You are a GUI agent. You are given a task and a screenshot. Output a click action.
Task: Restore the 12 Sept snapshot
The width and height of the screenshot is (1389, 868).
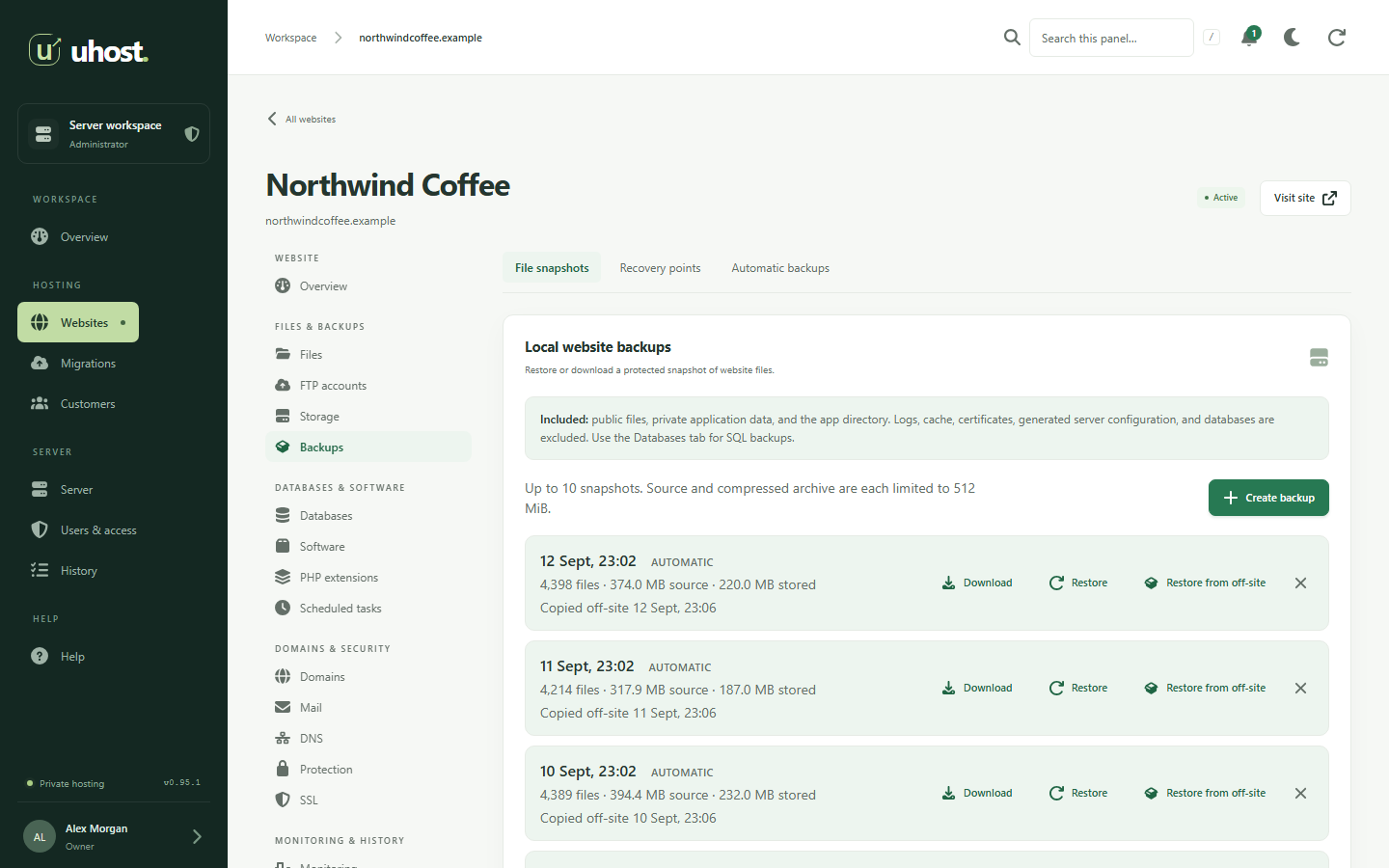click(1078, 583)
